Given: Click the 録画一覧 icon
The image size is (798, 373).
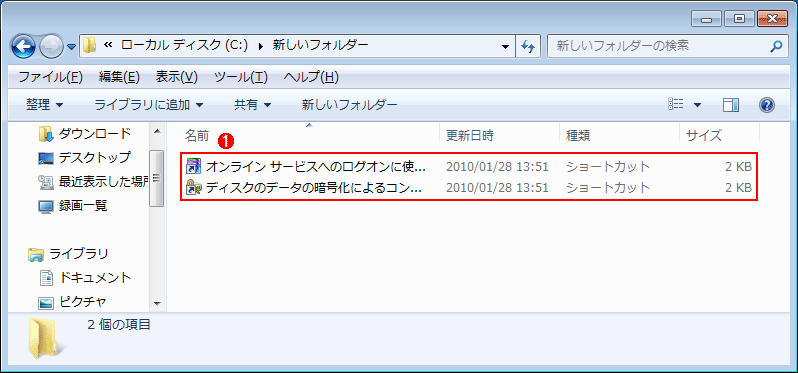Looking at the screenshot, I should 46,206.
